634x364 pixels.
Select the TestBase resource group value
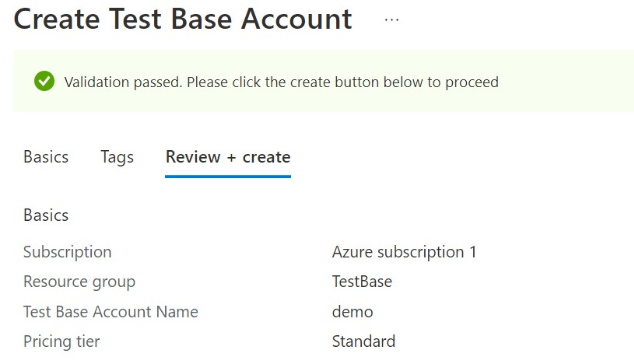[x=362, y=281]
